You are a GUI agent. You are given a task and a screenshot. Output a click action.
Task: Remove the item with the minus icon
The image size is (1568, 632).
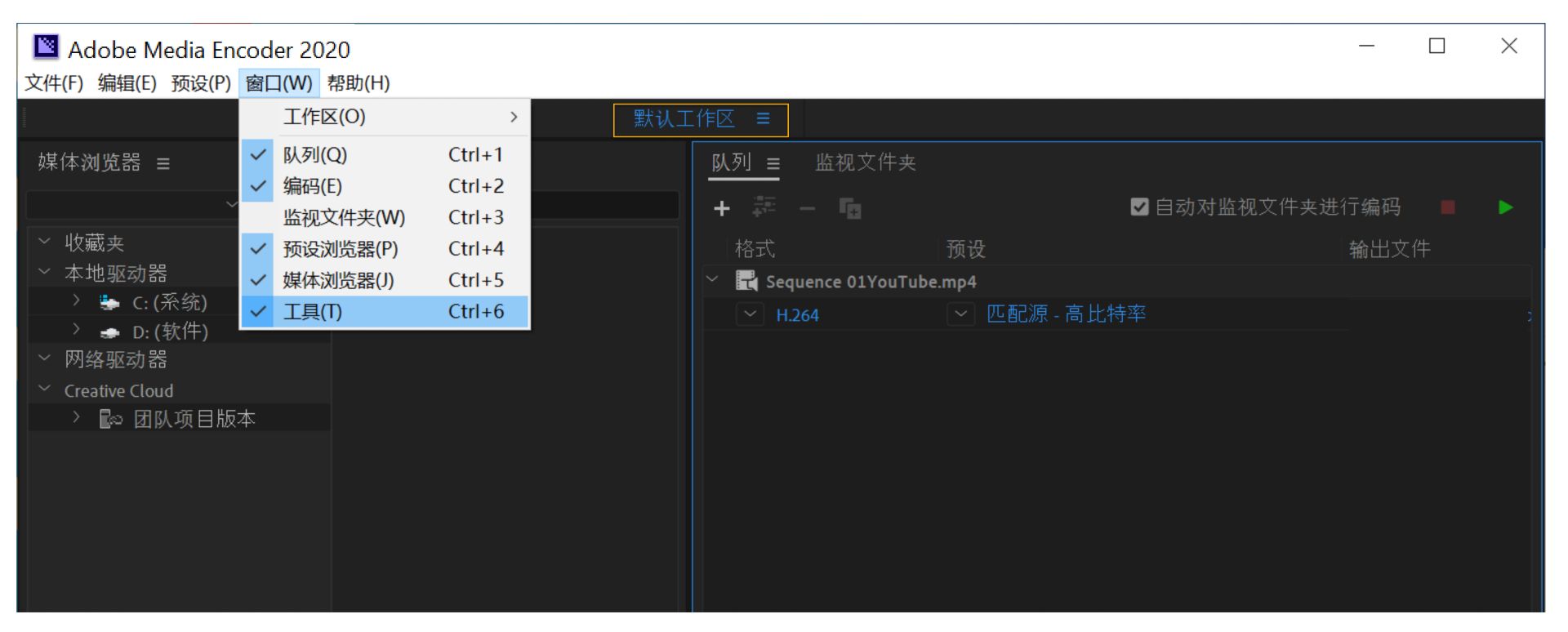tap(807, 210)
